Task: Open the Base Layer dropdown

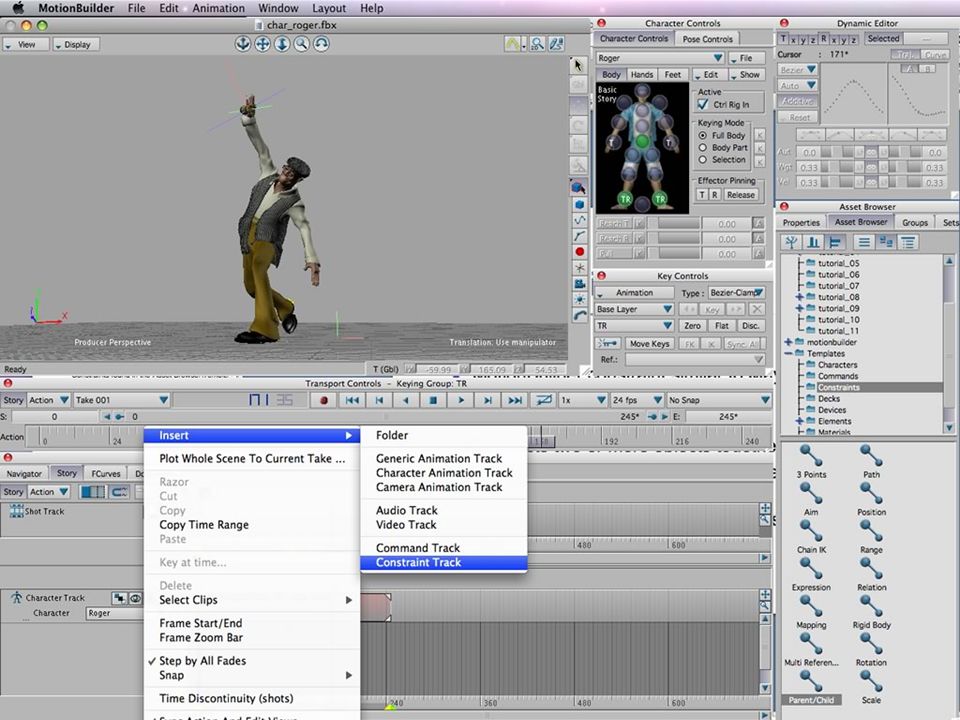Action: 634,309
